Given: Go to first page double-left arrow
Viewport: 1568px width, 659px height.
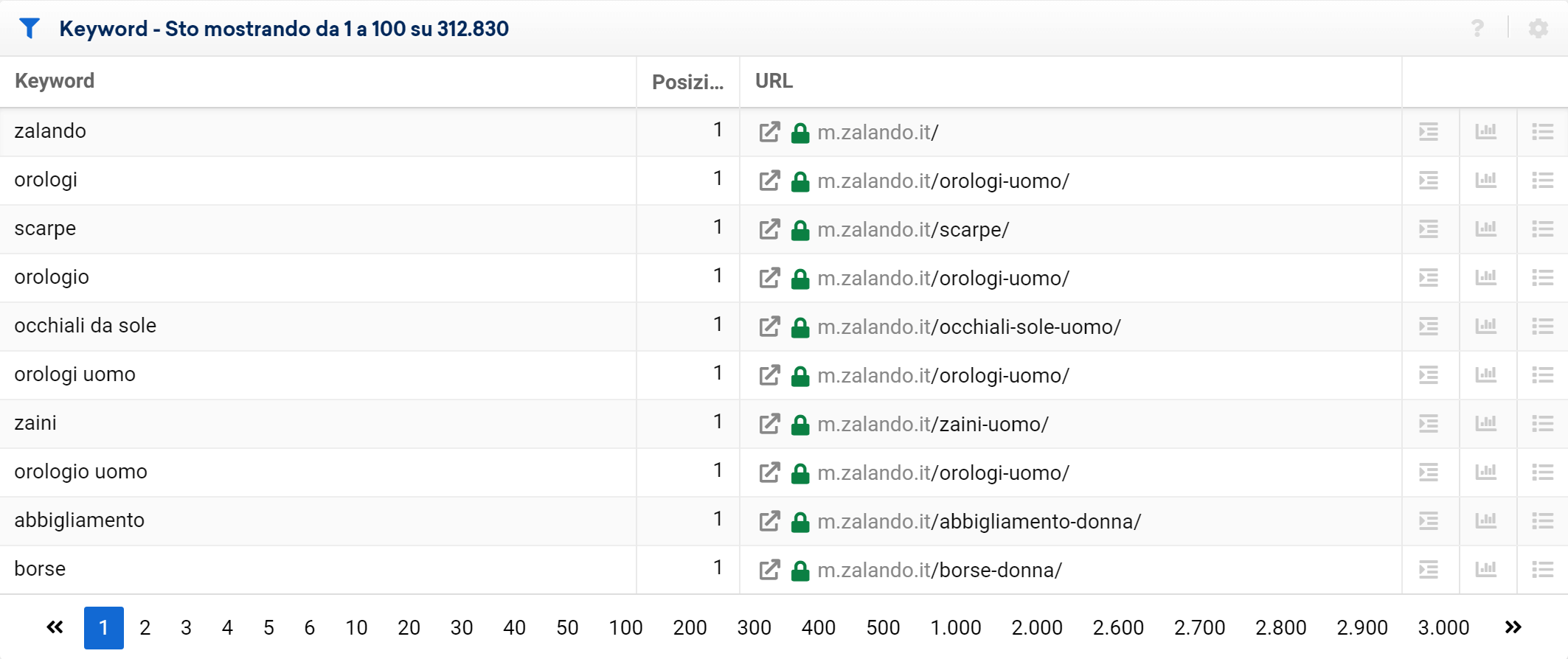Looking at the screenshot, I should click(x=55, y=627).
